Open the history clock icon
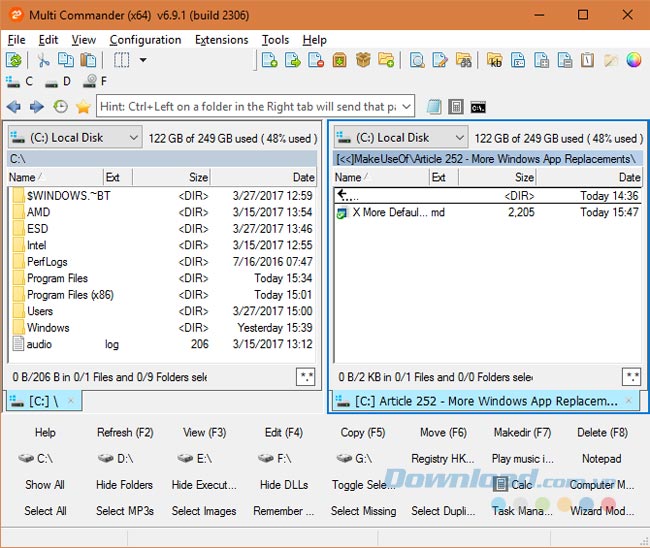 [x=61, y=106]
